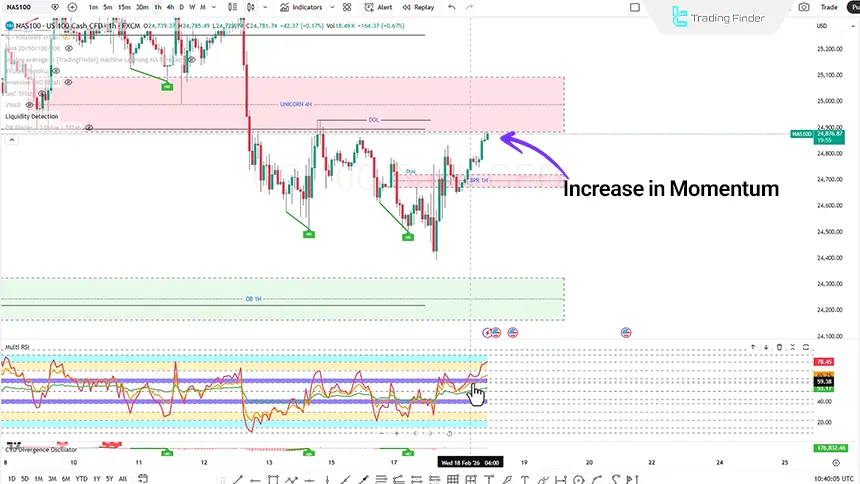Click the undo arrow
Image resolution: width=860 pixels, height=484 pixels.
click(451, 7)
